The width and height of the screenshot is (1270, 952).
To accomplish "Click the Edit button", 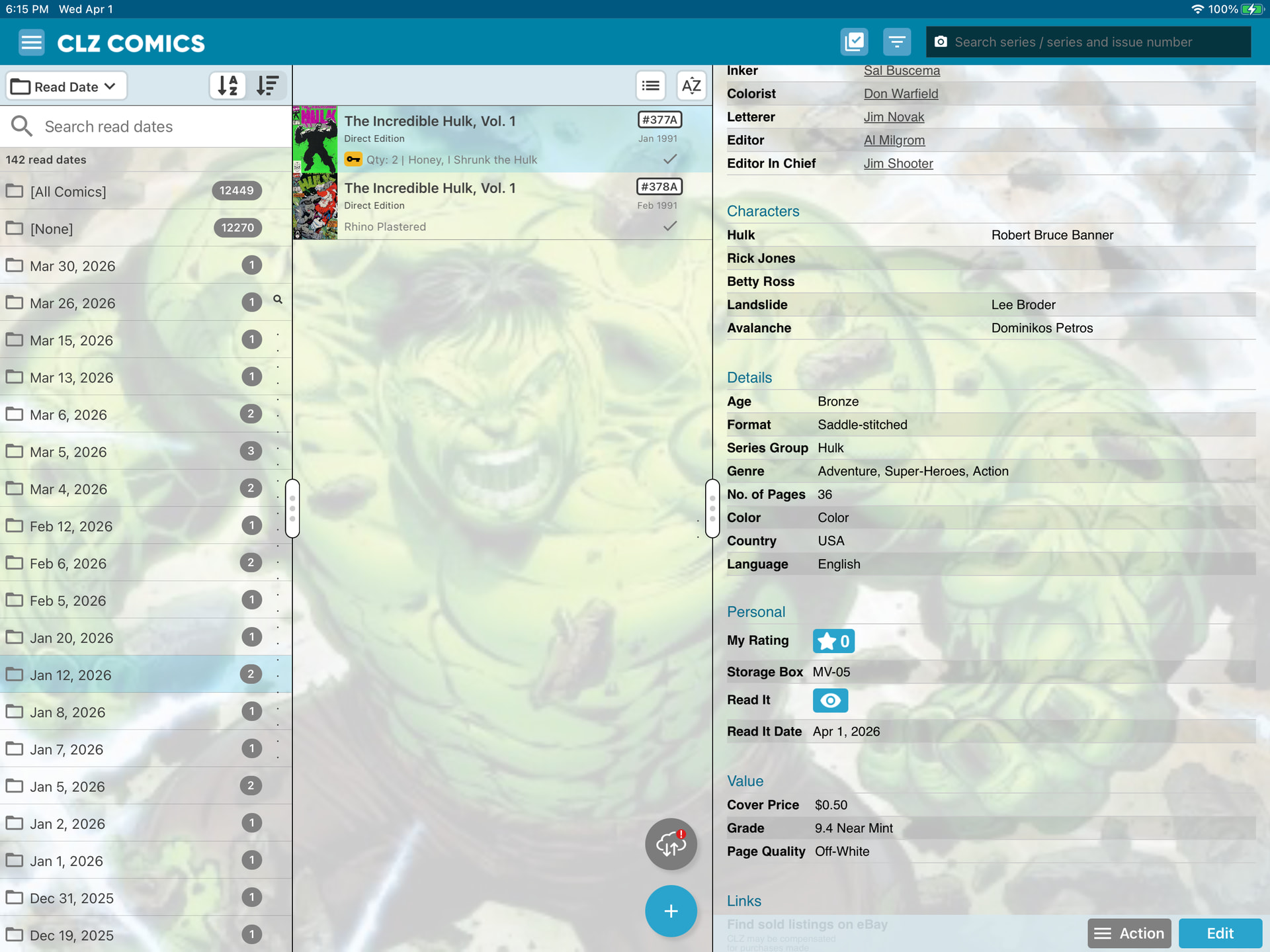I will [1219, 933].
